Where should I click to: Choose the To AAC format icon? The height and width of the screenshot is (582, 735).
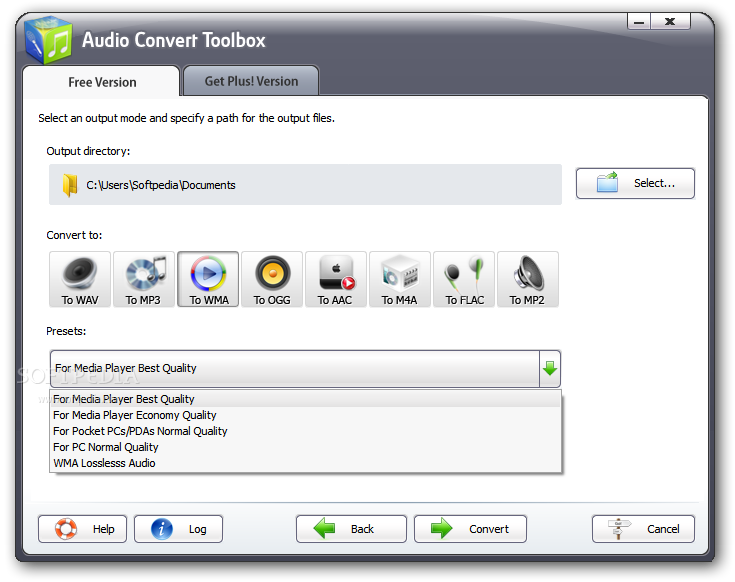(x=336, y=279)
